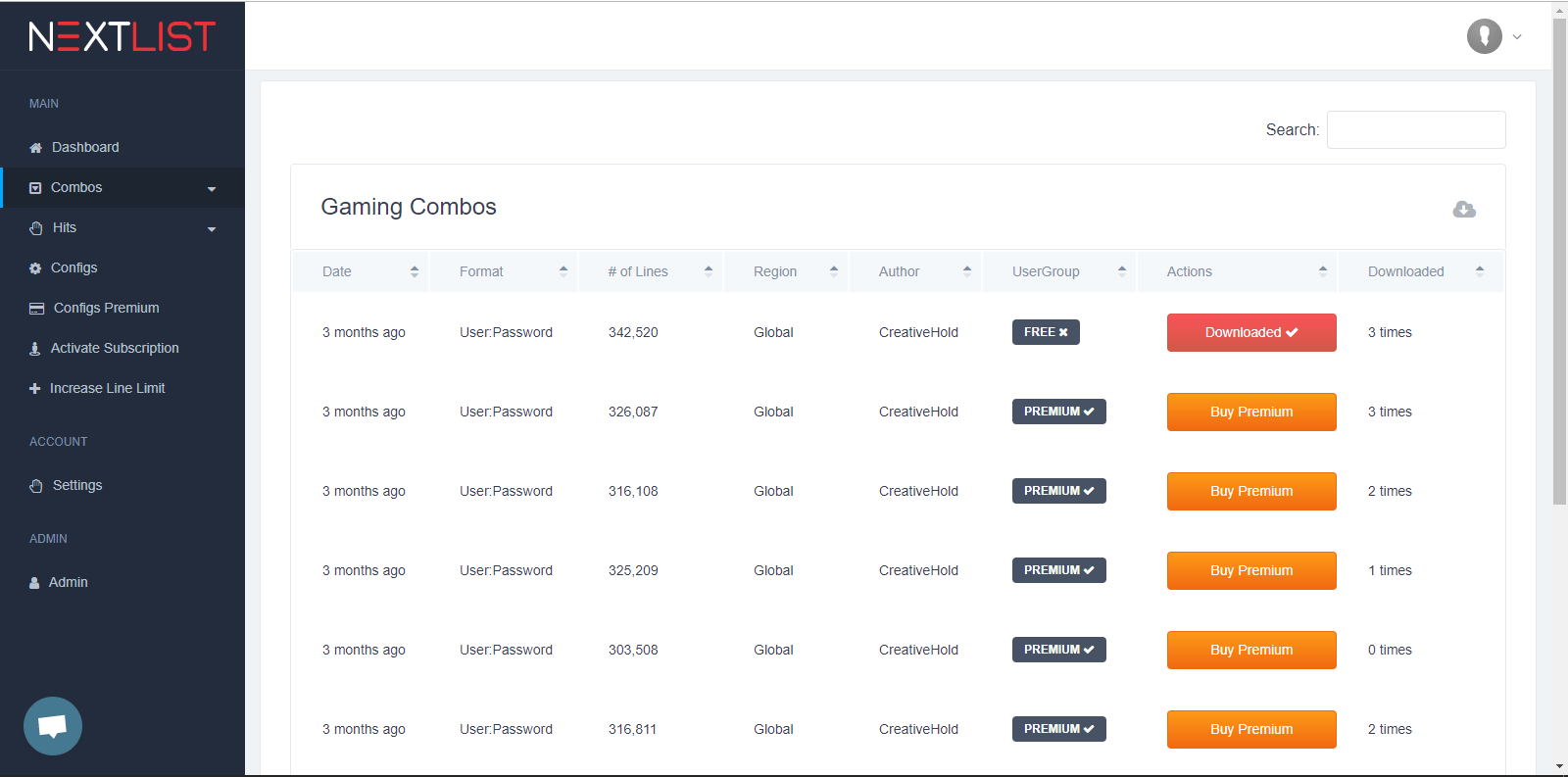Click User:Password format in 325,209 row

click(506, 570)
